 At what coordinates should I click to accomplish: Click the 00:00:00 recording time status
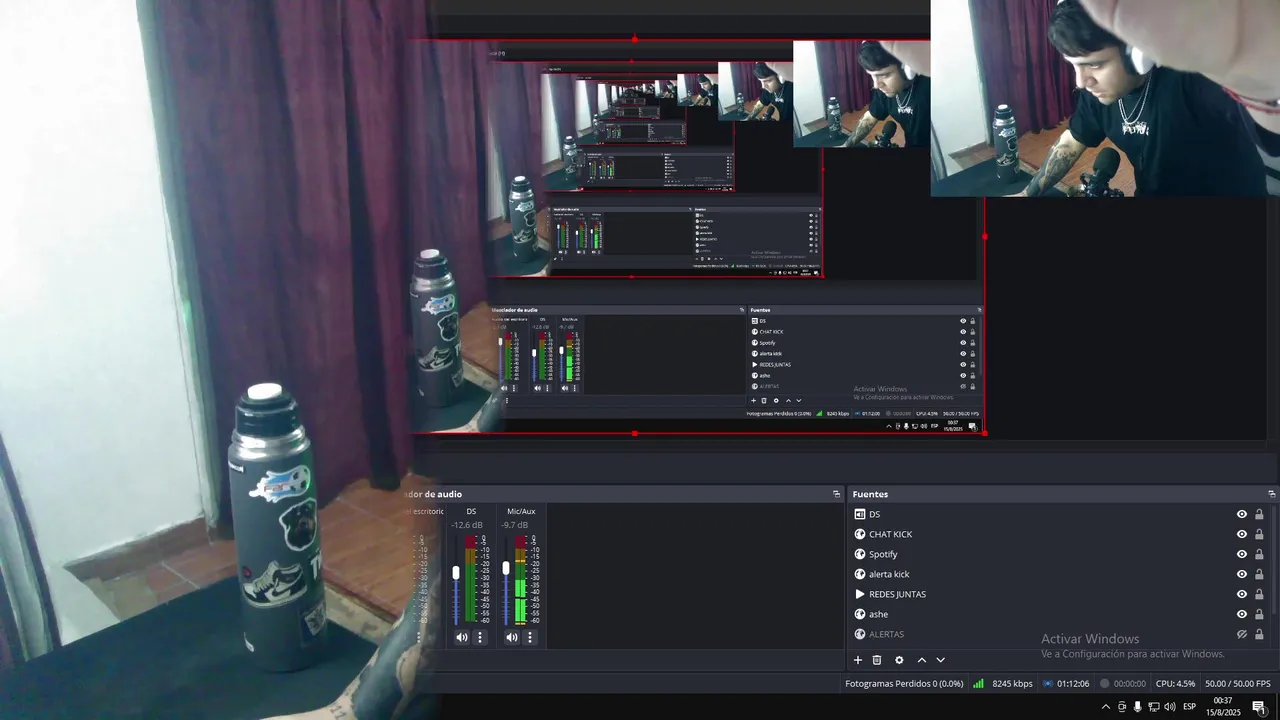point(1122,684)
